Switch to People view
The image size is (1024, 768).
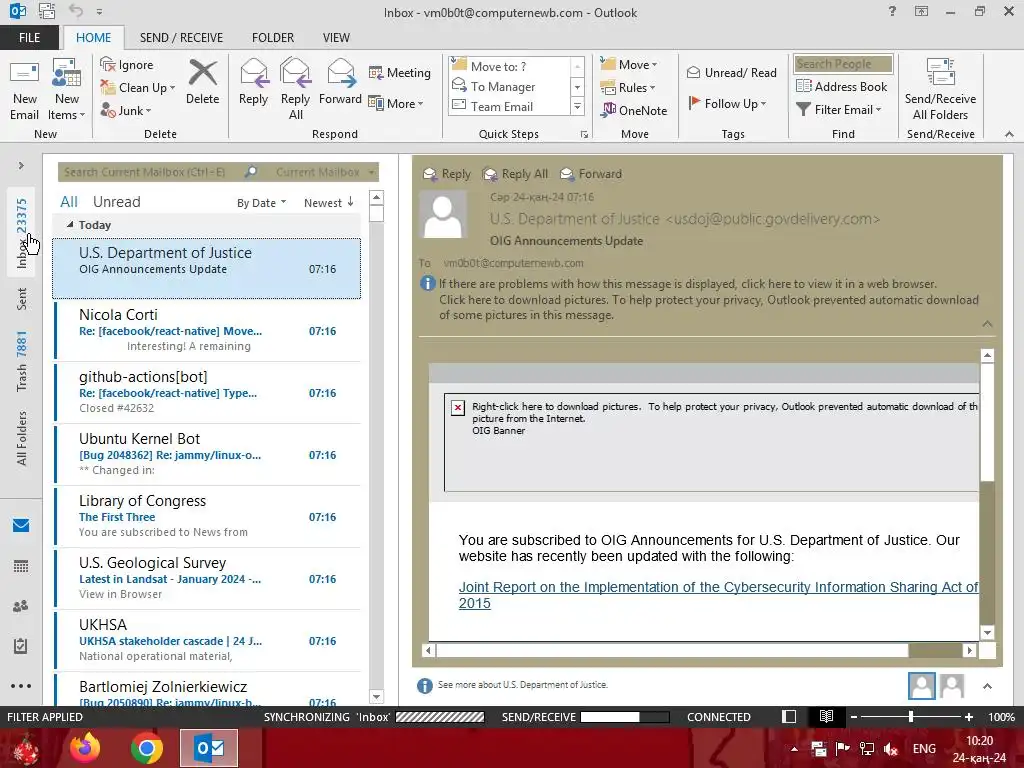(x=21, y=606)
